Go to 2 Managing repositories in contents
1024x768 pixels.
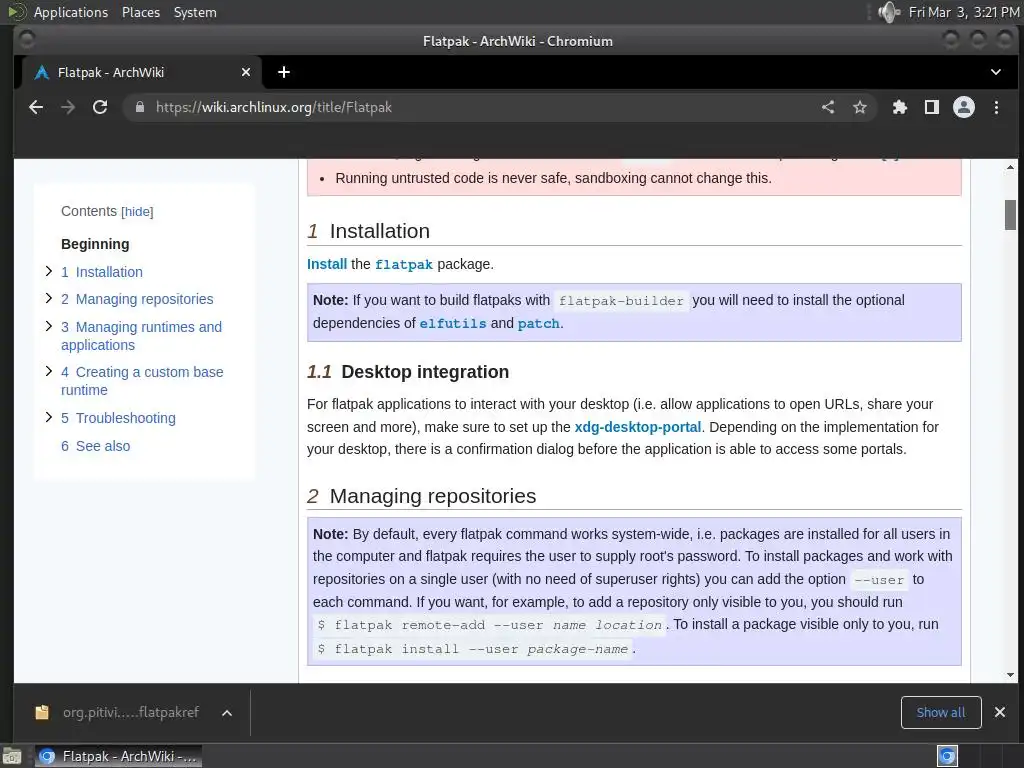coord(137,299)
